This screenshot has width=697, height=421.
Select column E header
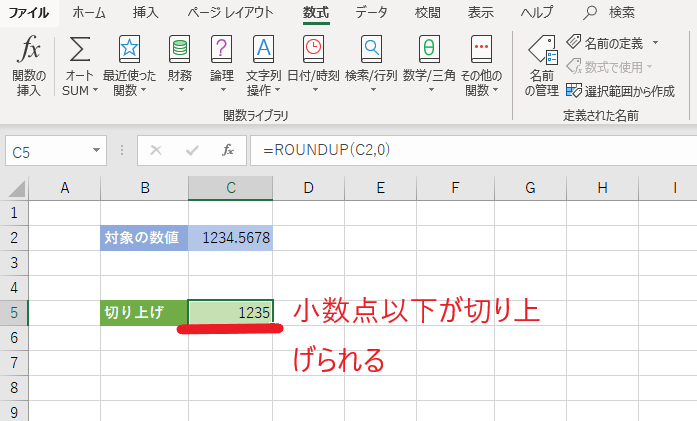click(381, 188)
